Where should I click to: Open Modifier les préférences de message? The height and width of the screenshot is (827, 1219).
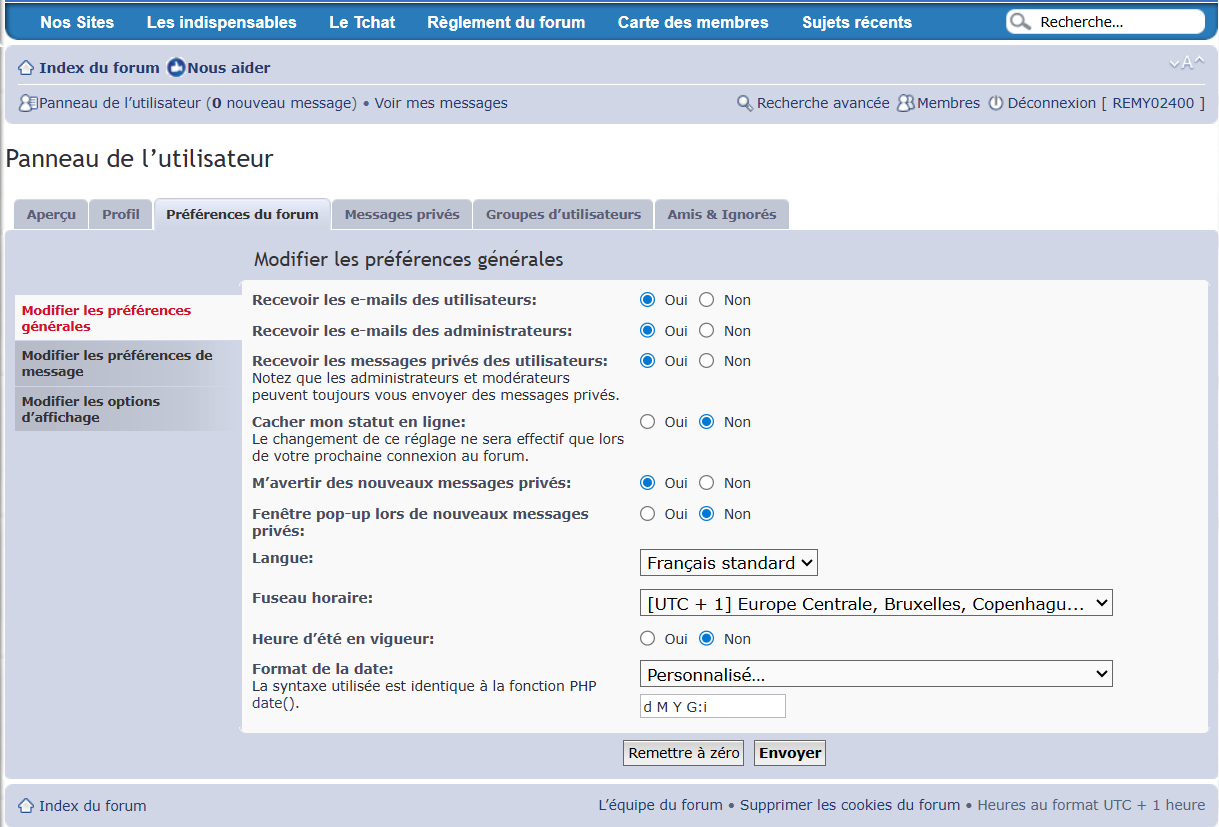click(x=128, y=363)
